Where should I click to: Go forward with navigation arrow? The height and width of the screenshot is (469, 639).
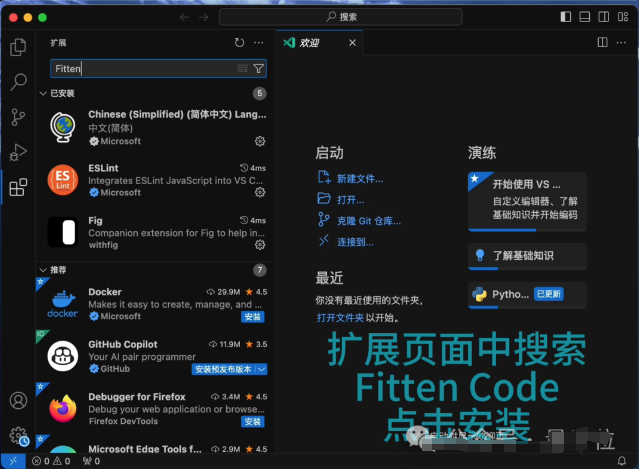203,17
